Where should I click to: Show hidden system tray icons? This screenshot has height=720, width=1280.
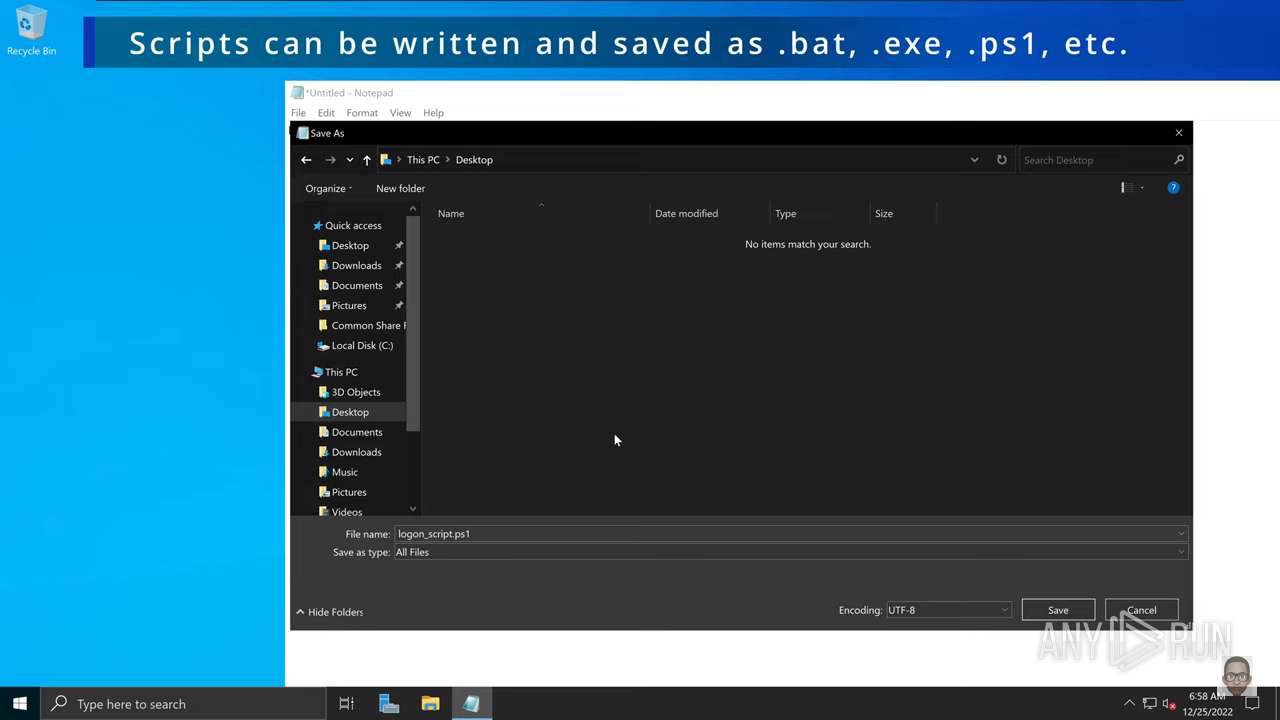tap(1129, 704)
